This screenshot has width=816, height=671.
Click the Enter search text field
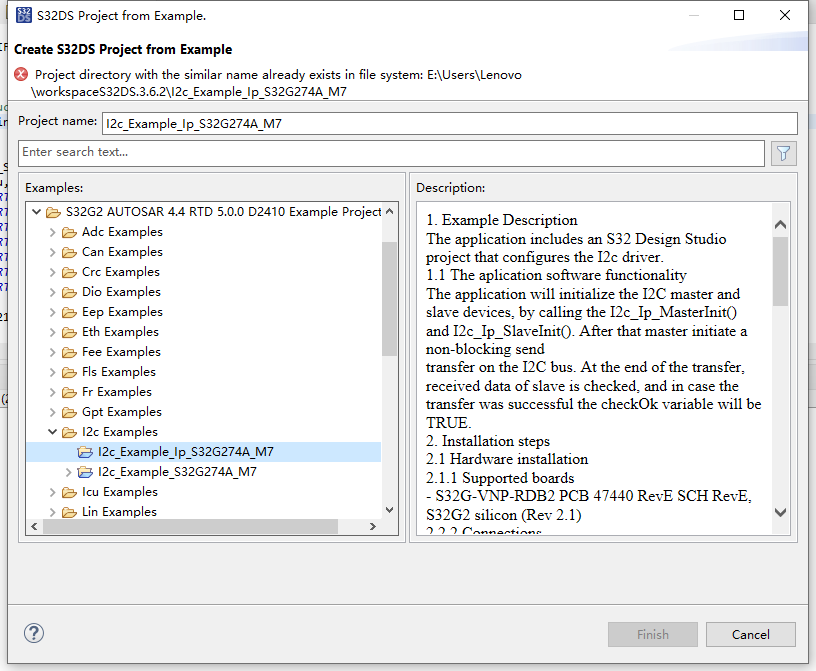[x=391, y=153]
